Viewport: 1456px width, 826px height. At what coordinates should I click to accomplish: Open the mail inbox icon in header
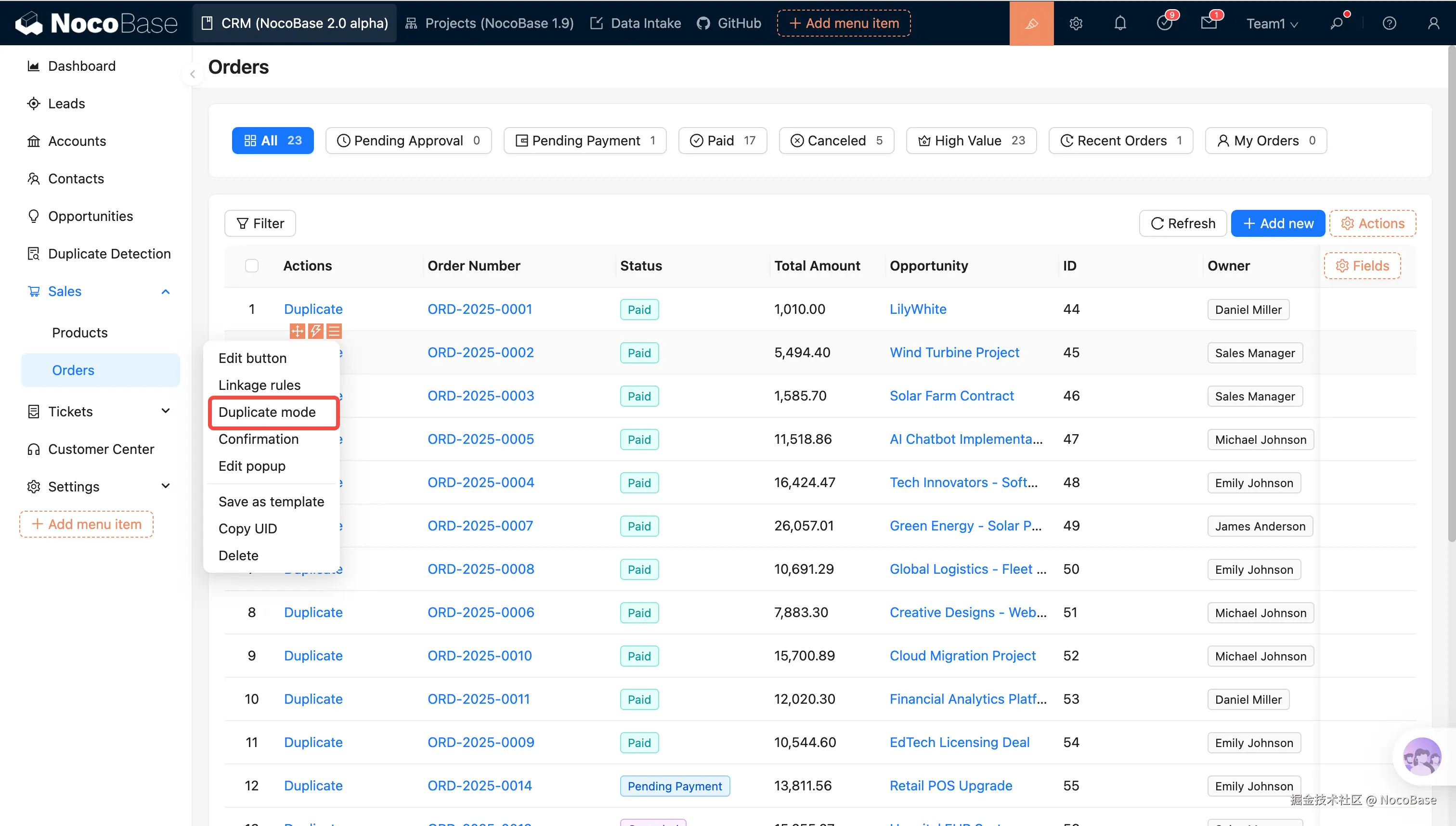(1209, 23)
